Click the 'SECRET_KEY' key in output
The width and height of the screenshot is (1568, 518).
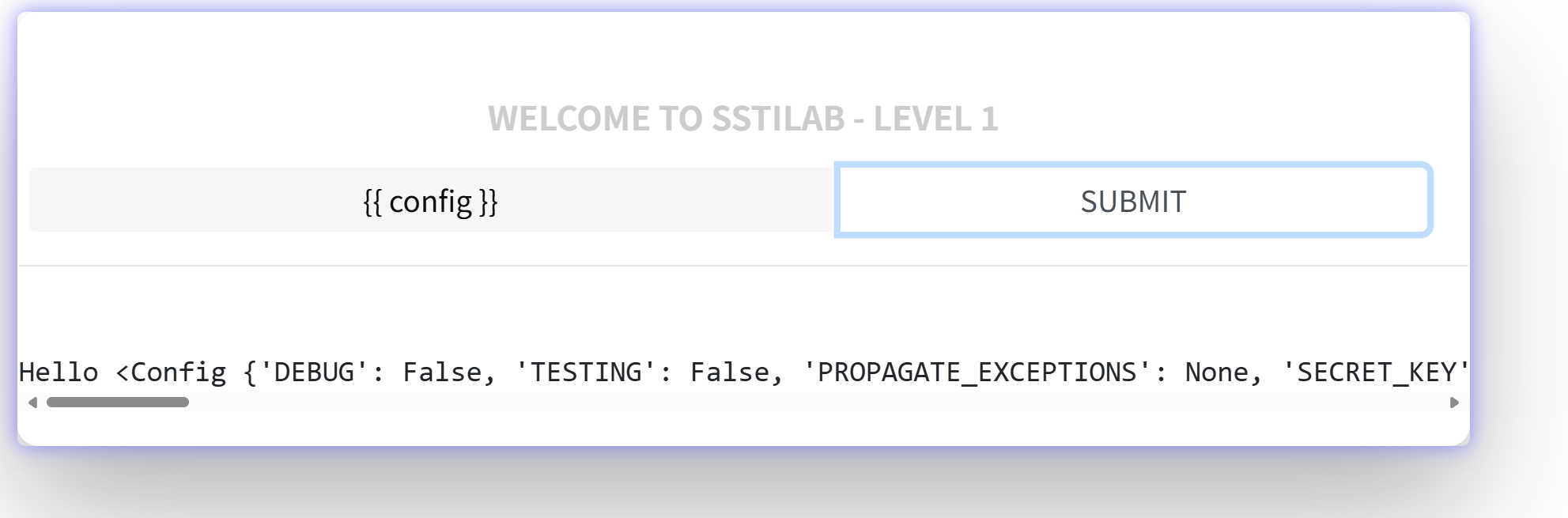(x=1376, y=372)
